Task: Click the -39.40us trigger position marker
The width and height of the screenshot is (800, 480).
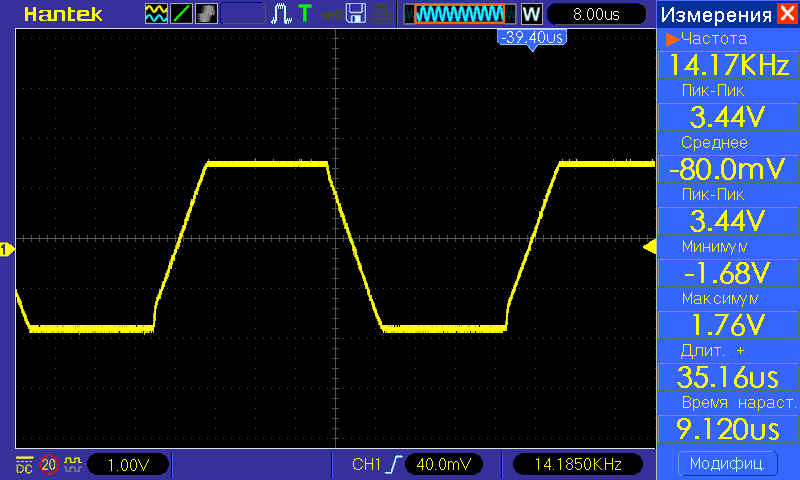Action: click(x=532, y=39)
